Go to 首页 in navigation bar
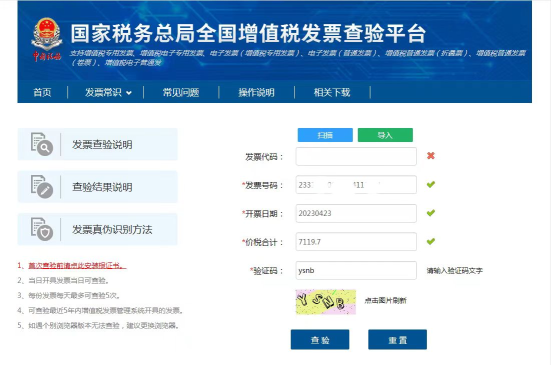 42,92
